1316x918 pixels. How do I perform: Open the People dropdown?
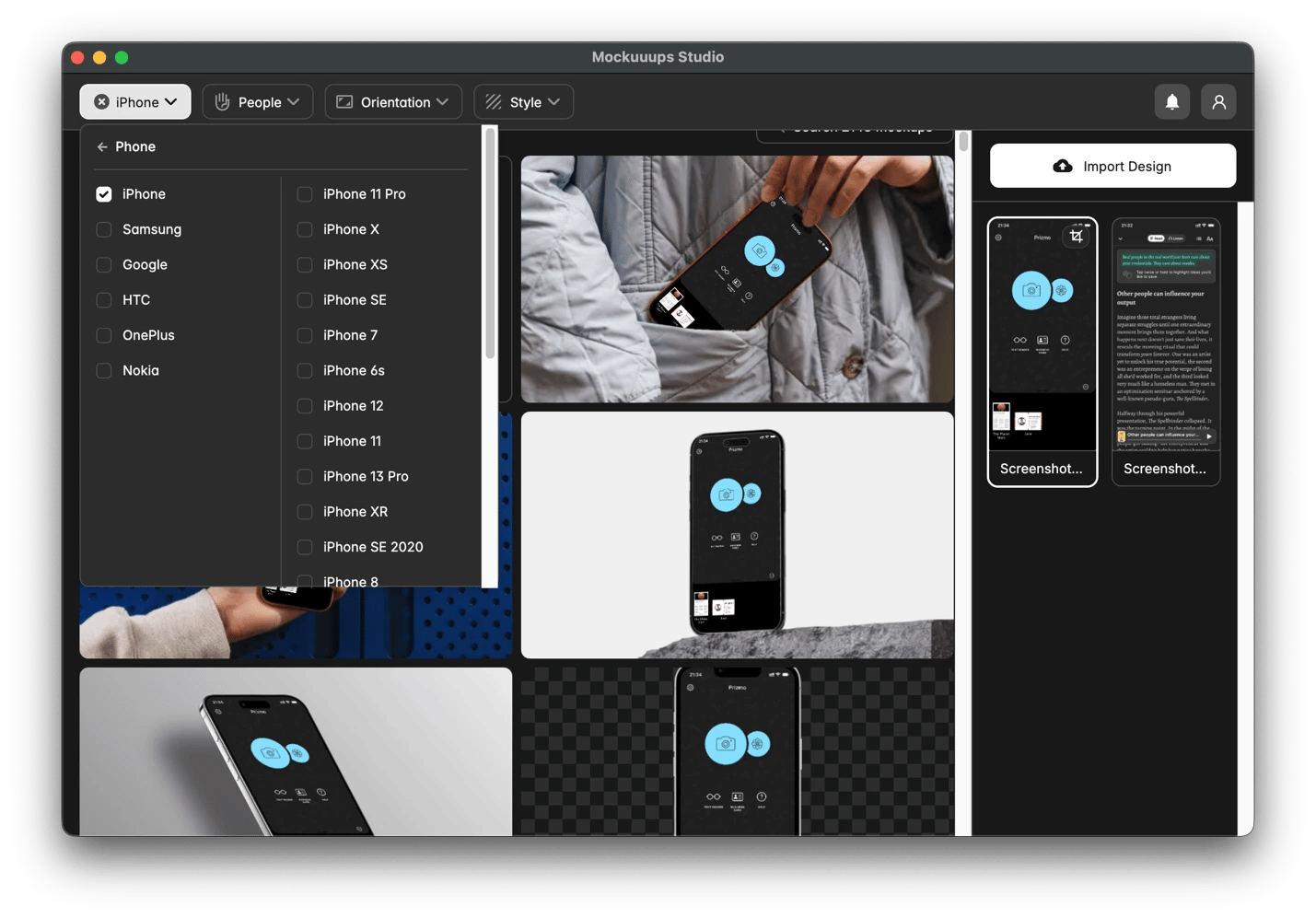258,102
